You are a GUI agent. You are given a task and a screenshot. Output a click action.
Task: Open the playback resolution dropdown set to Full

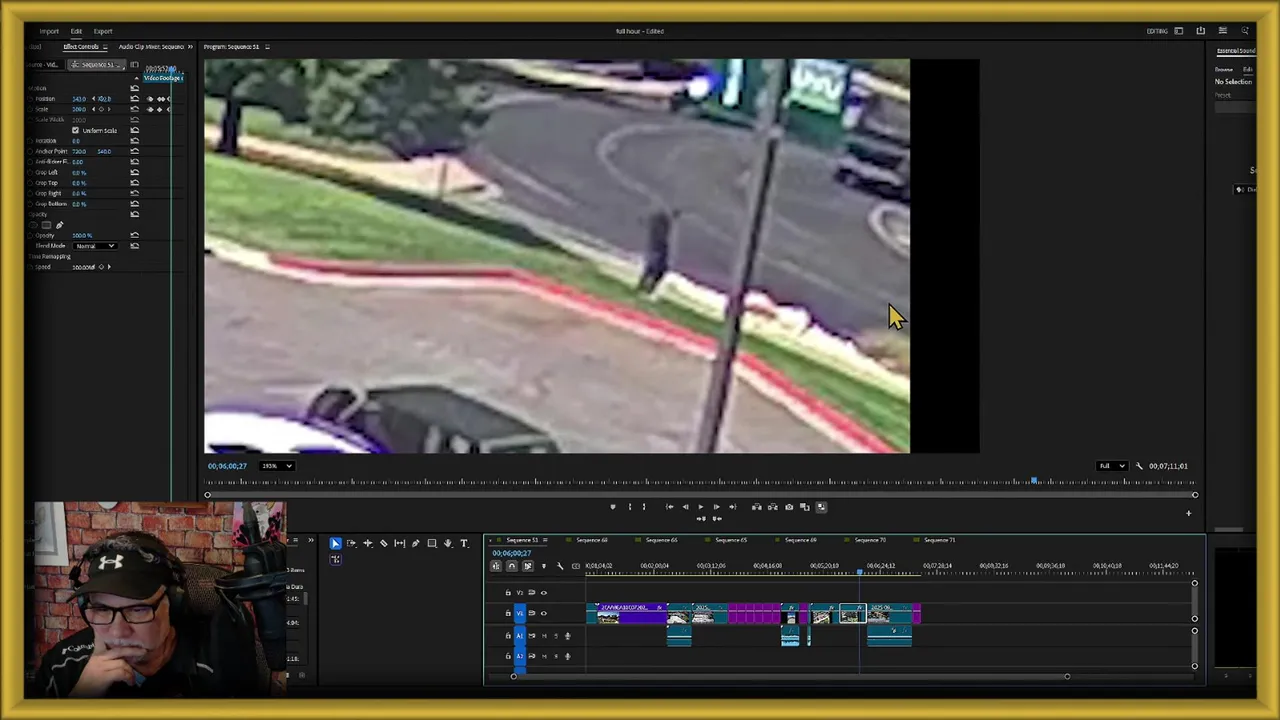click(x=1111, y=466)
